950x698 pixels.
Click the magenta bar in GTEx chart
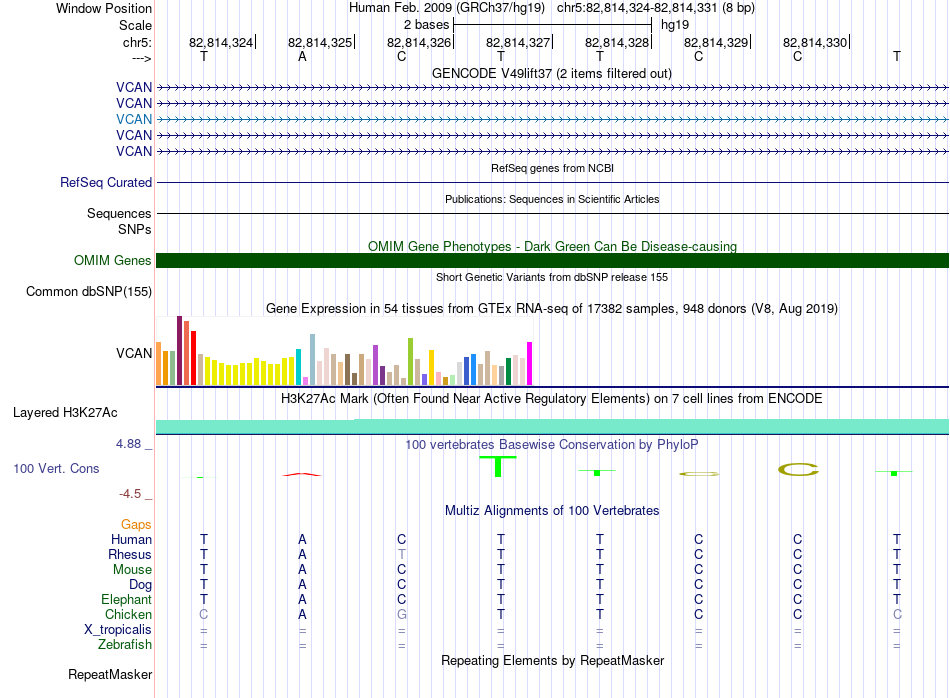[x=530, y=364]
